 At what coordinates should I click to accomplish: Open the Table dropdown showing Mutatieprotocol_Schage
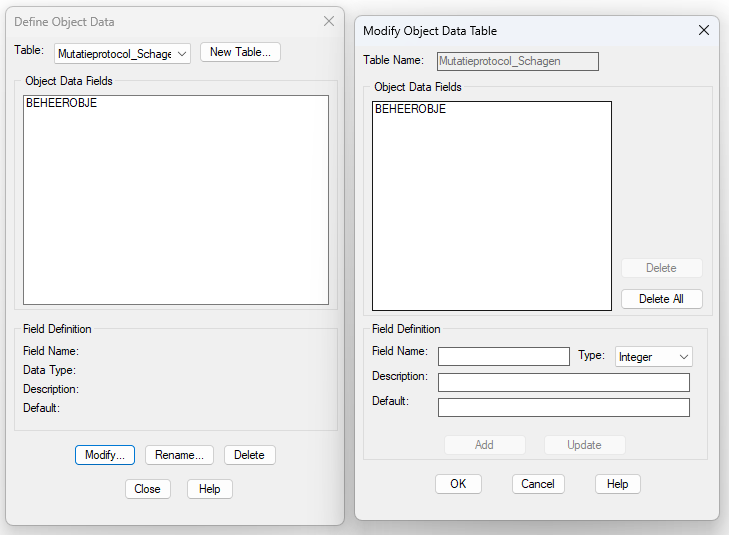pyautogui.click(x=122, y=54)
